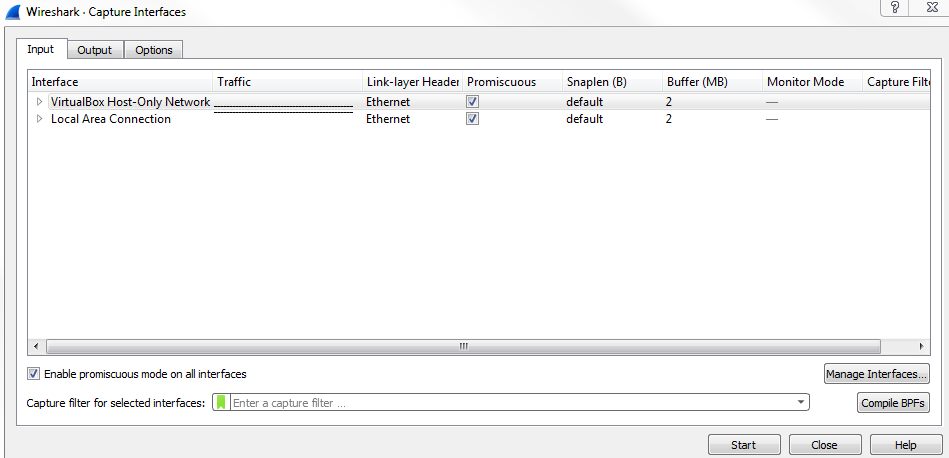Screen dimensions: 949x458
Task: Expand the VirtualBox Host-Only Network row
Action: (x=40, y=102)
